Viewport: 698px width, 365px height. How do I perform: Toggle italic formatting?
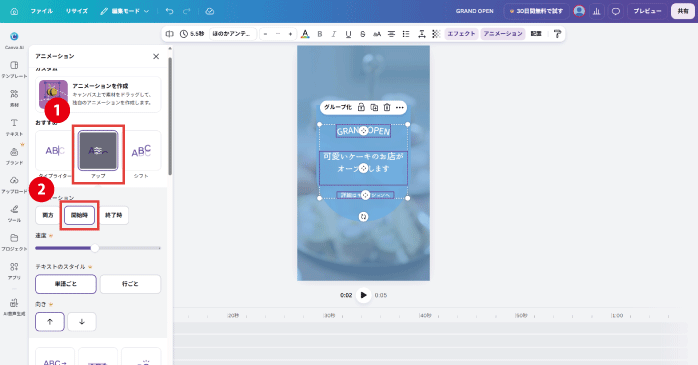pos(334,34)
